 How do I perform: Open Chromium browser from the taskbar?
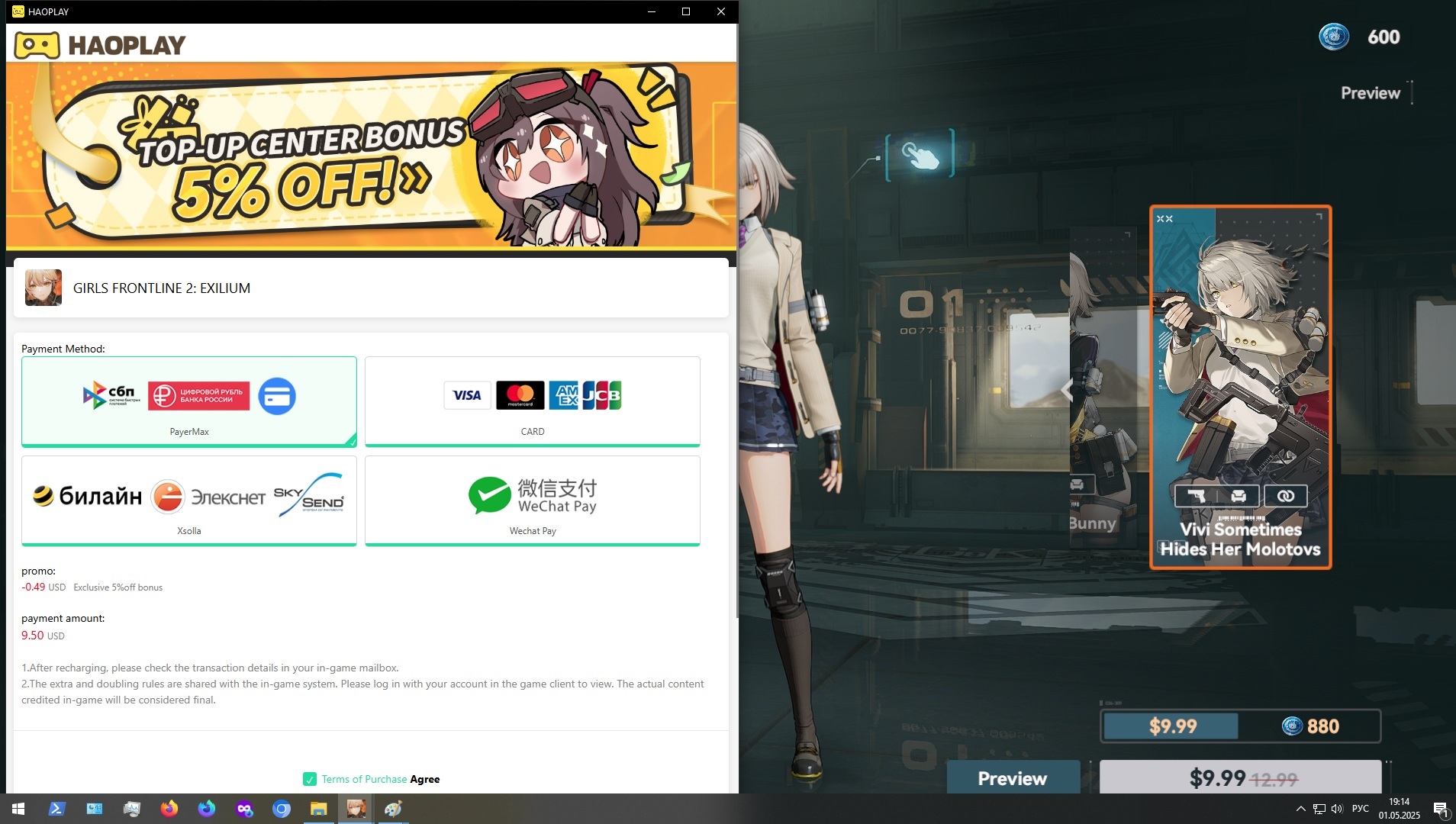pyautogui.click(x=282, y=809)
